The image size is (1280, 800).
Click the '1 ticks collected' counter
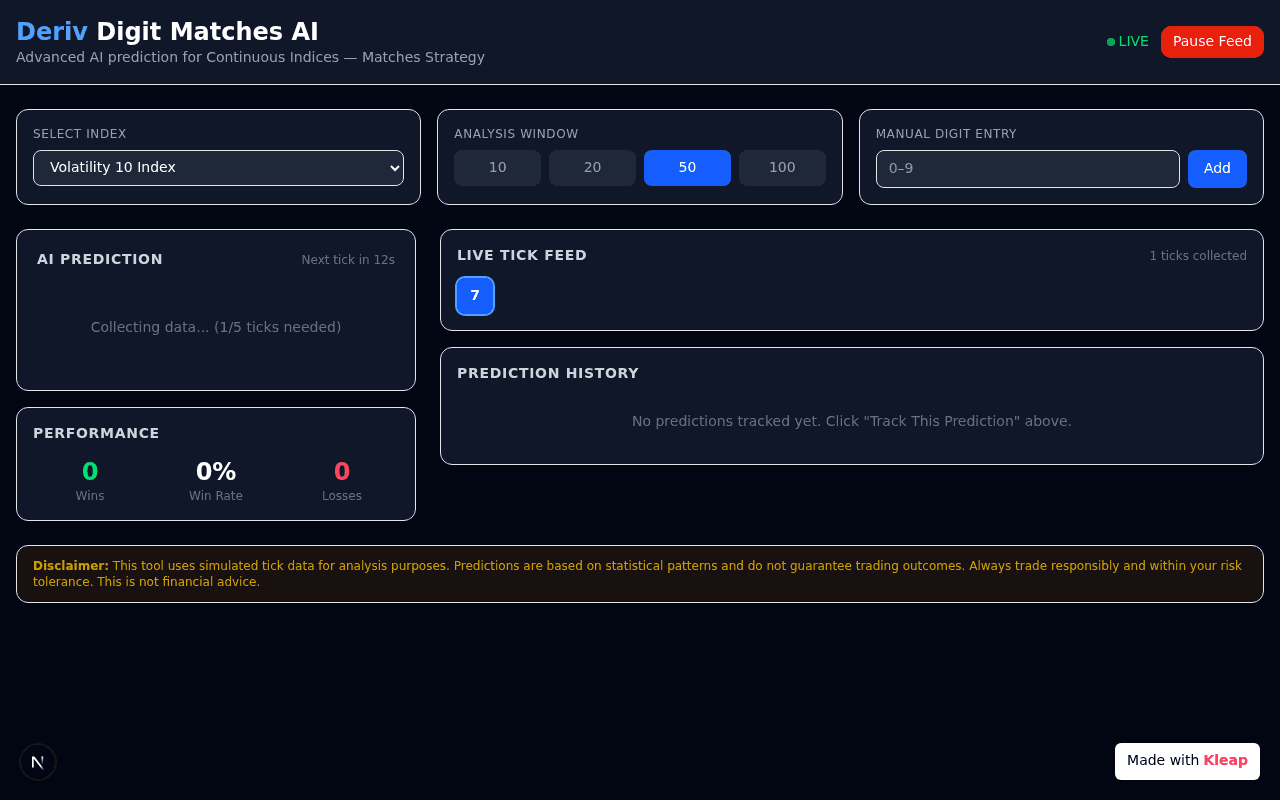pos(1198,256)
